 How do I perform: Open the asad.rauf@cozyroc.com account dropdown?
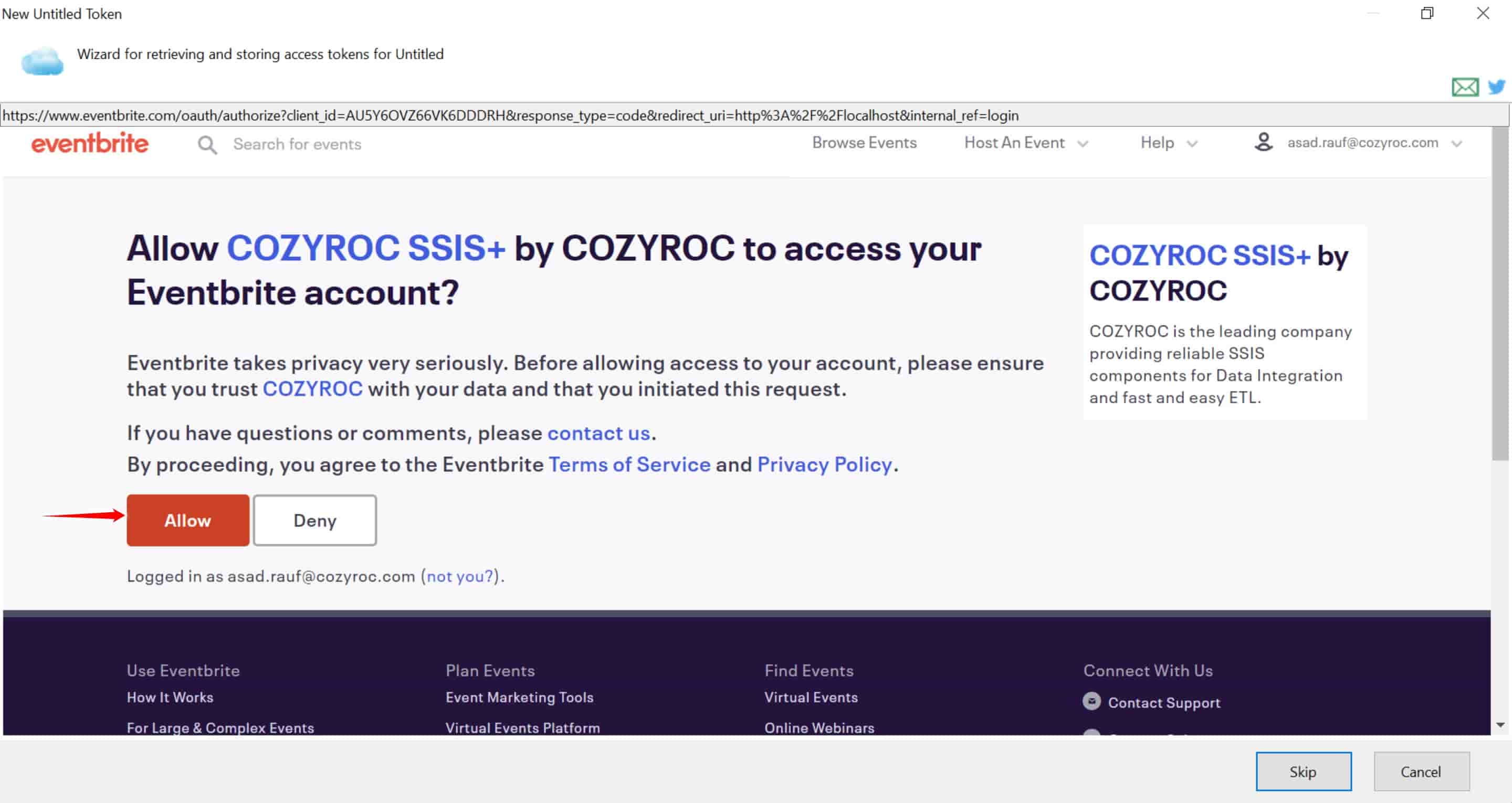point(1374,143)
